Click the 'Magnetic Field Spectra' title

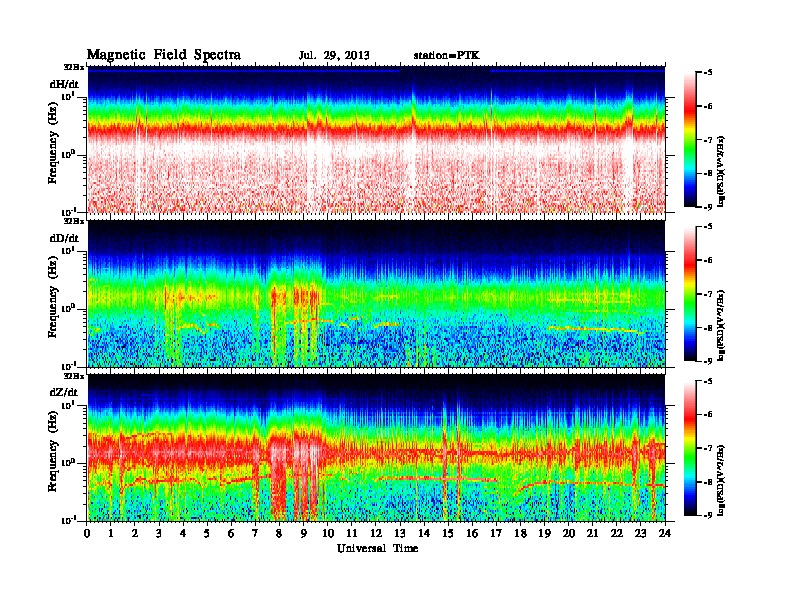click(x=164, y=55)
